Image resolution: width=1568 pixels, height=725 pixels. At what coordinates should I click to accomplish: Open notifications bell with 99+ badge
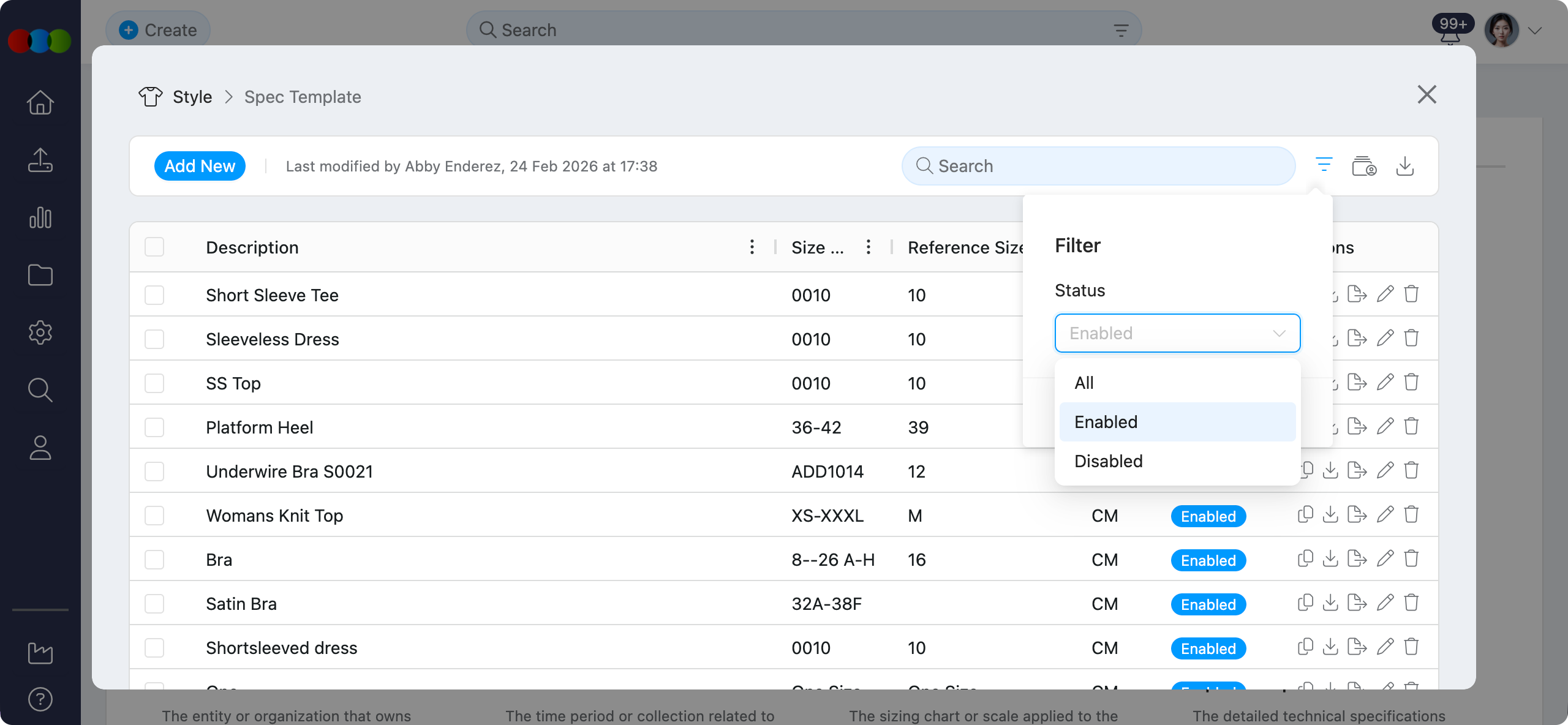[x=1450, y=37]
